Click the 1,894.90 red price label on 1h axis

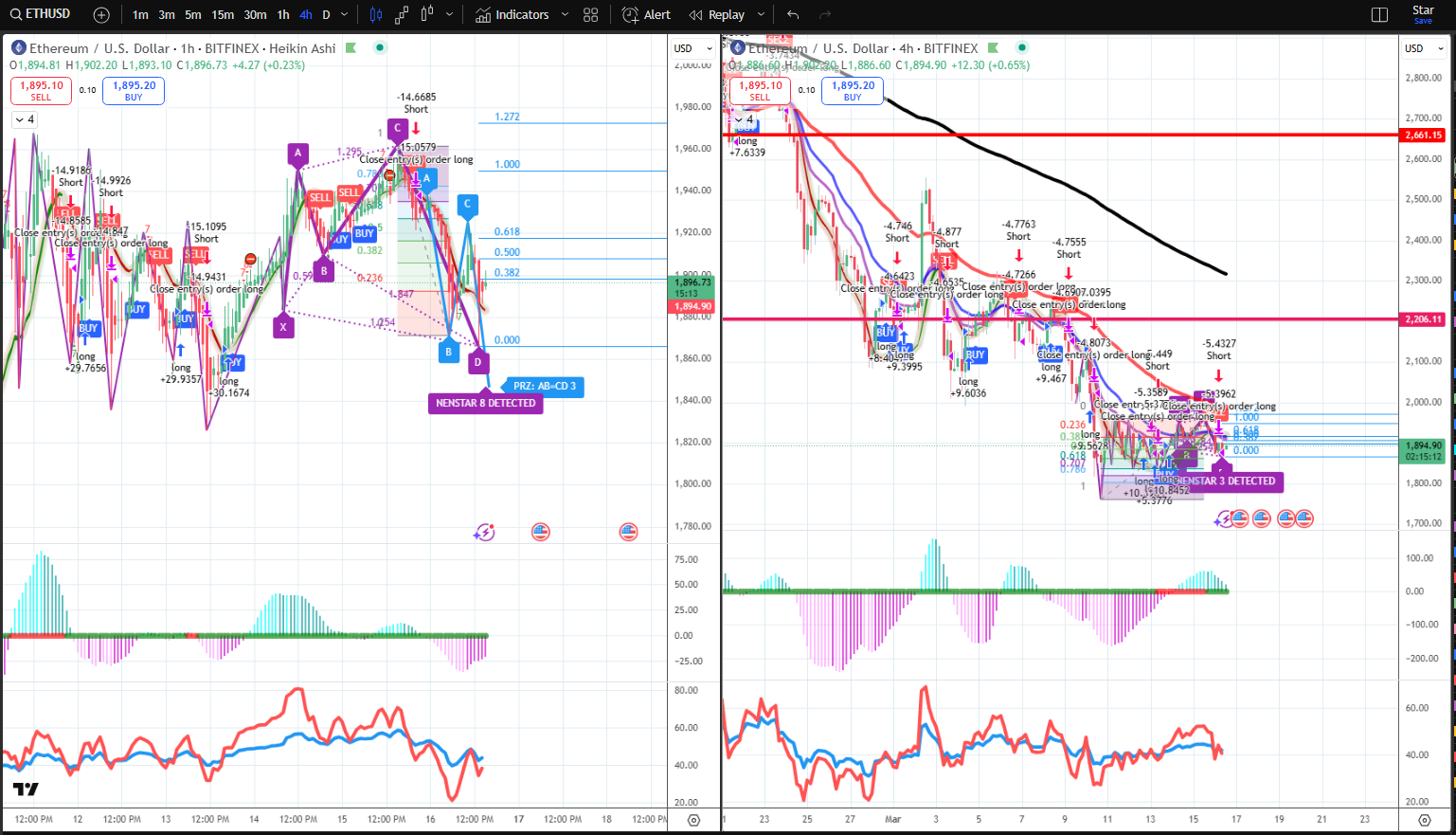coord(692,306)
